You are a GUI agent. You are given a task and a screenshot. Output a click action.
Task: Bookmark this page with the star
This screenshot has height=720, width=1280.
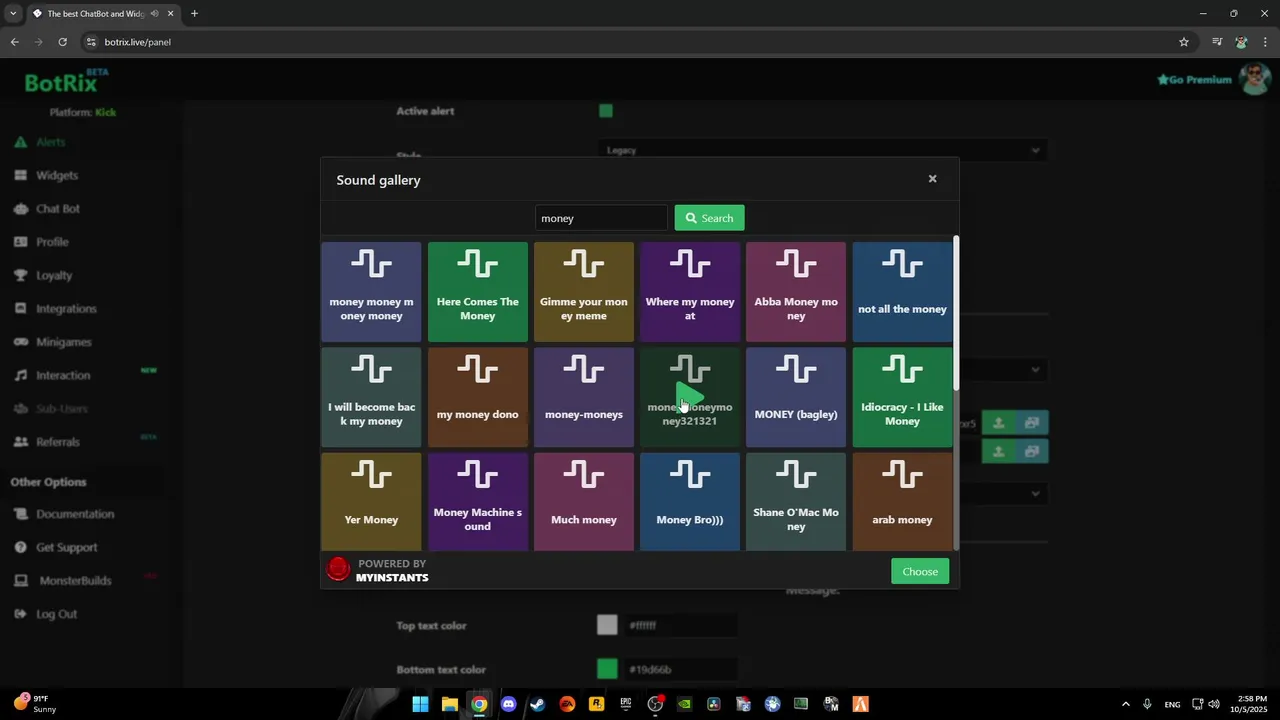(1184, 42)
